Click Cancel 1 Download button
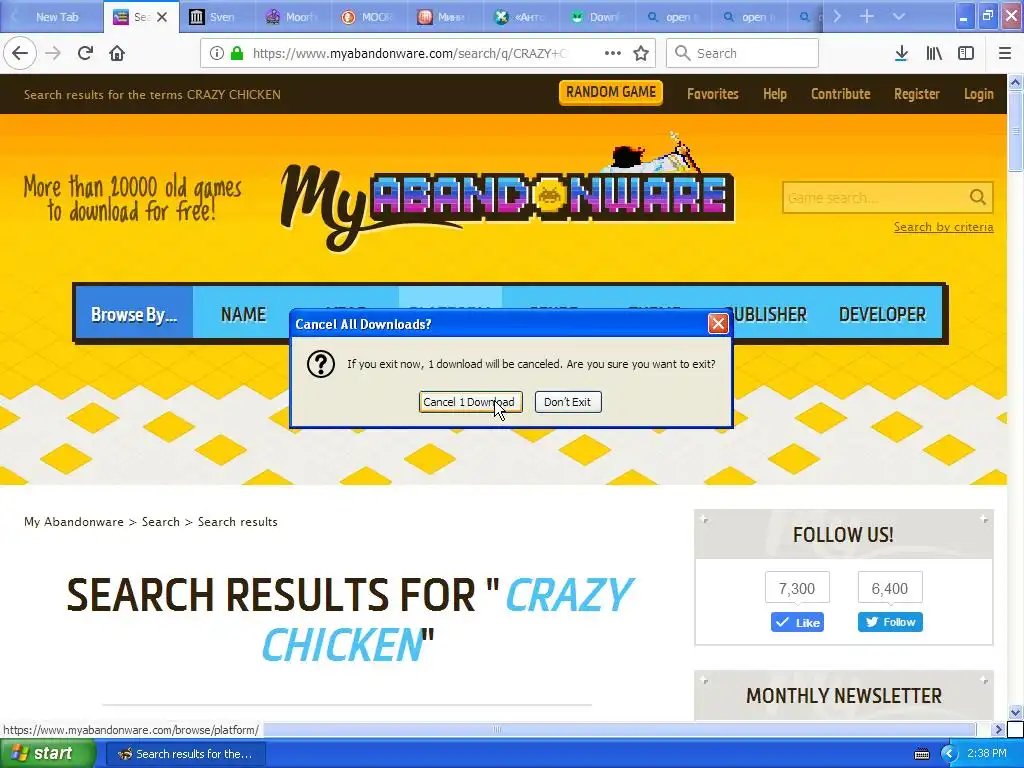The height and width of the screenshot is (768, 1024). pos(470,402)
